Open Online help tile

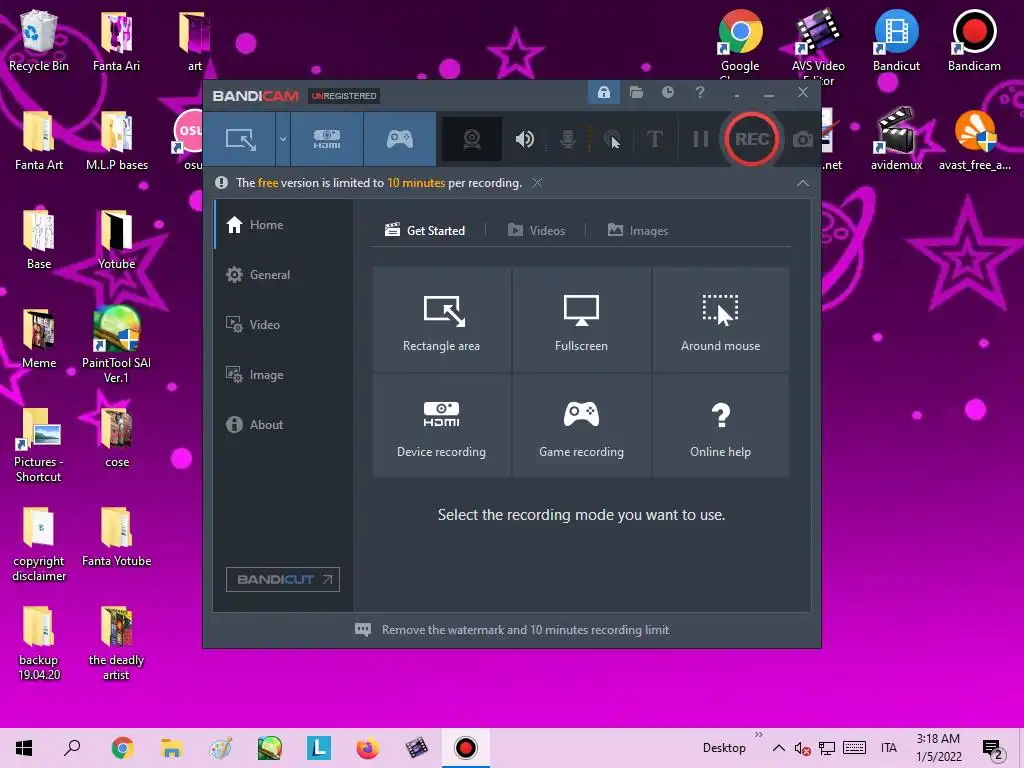click(x=720, y=426)
